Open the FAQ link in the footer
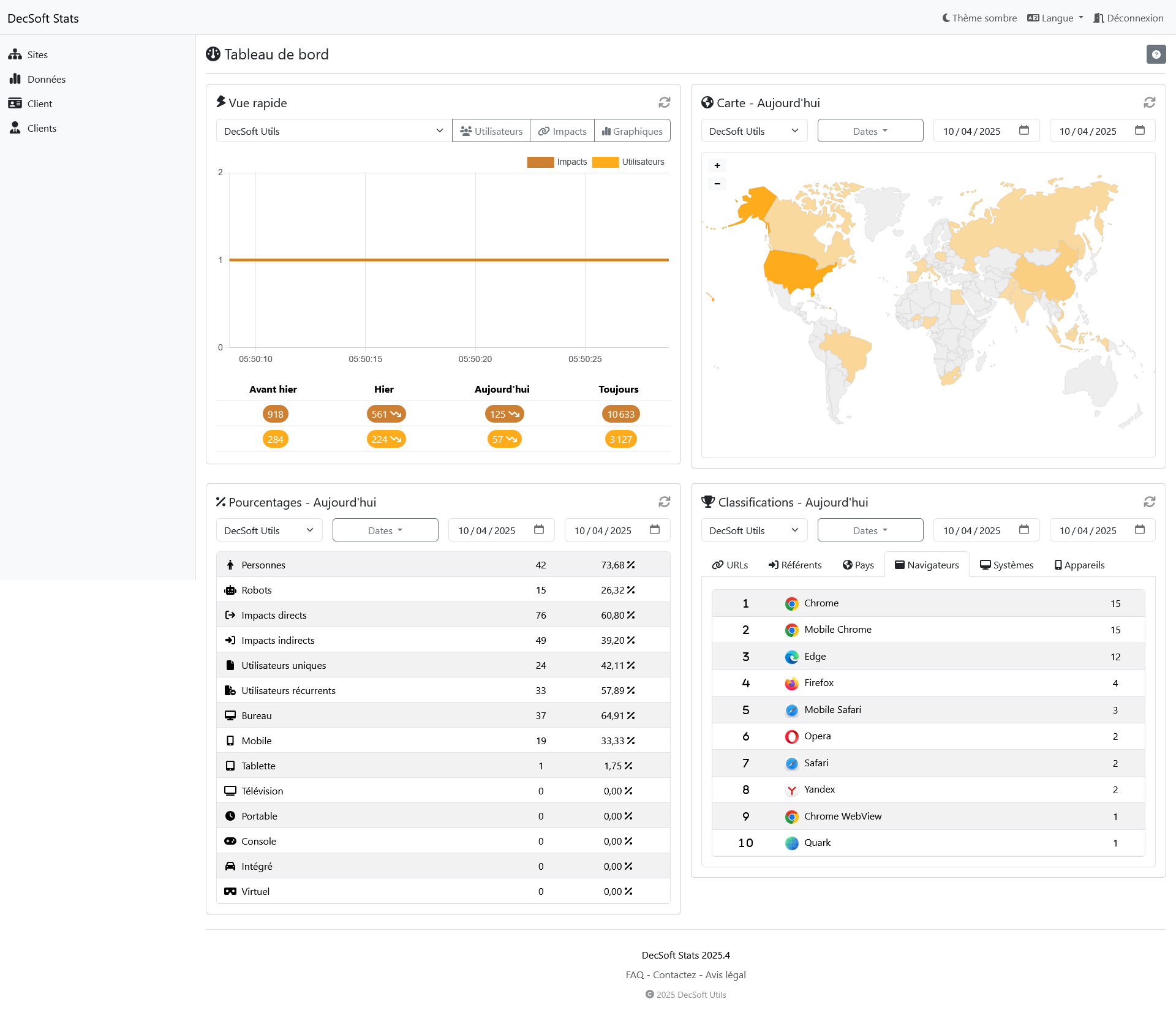This screenshot has height=1018, width=1176. (635, 975)
